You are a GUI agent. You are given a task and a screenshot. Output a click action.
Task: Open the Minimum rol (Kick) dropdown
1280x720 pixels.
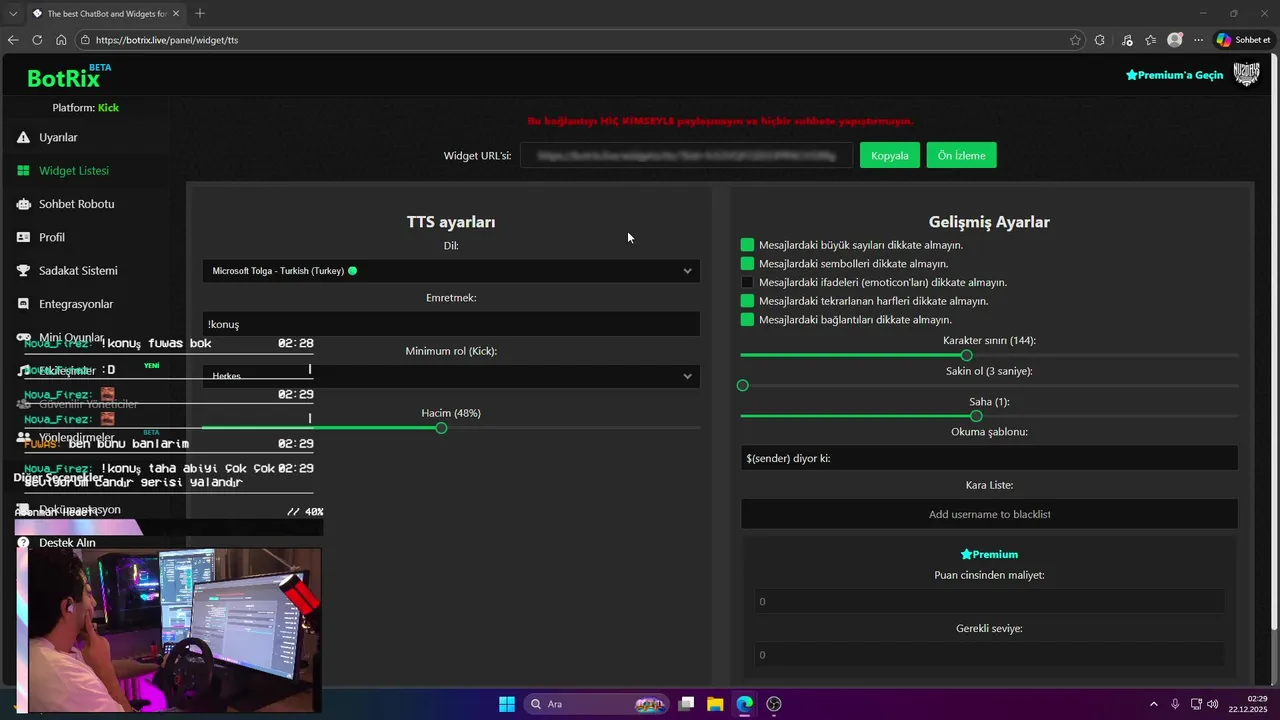click(451, 376)
